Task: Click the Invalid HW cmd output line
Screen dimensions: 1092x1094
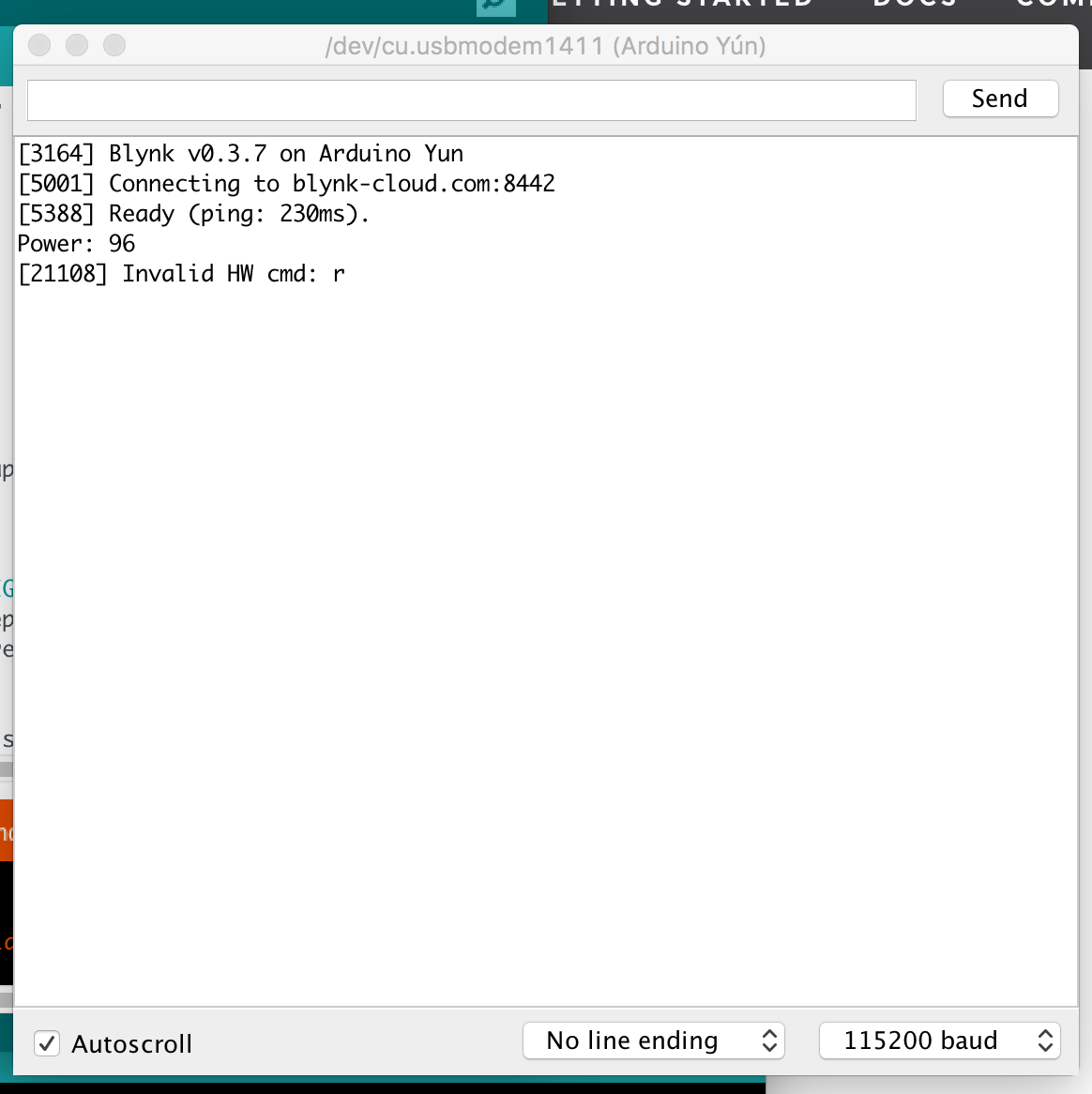Action: coord(181,274)
